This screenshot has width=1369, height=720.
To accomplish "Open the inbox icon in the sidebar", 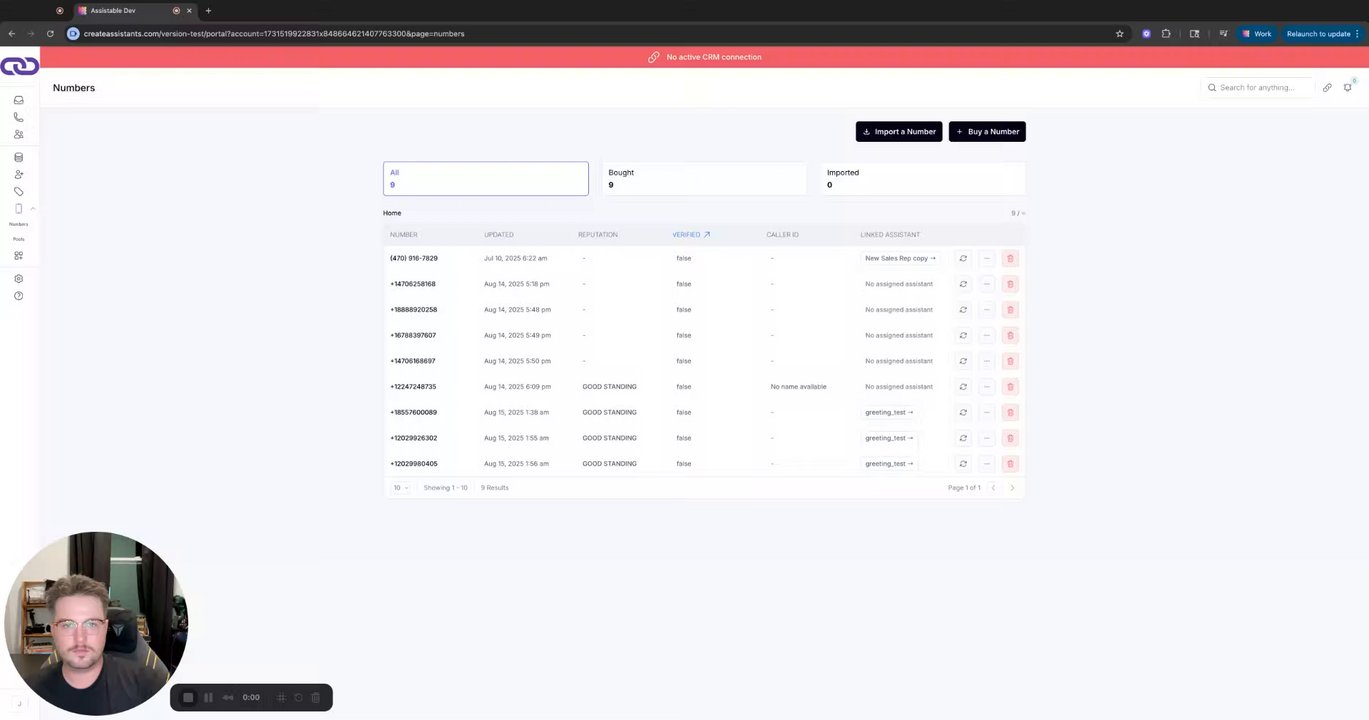I will coord(18,100).
